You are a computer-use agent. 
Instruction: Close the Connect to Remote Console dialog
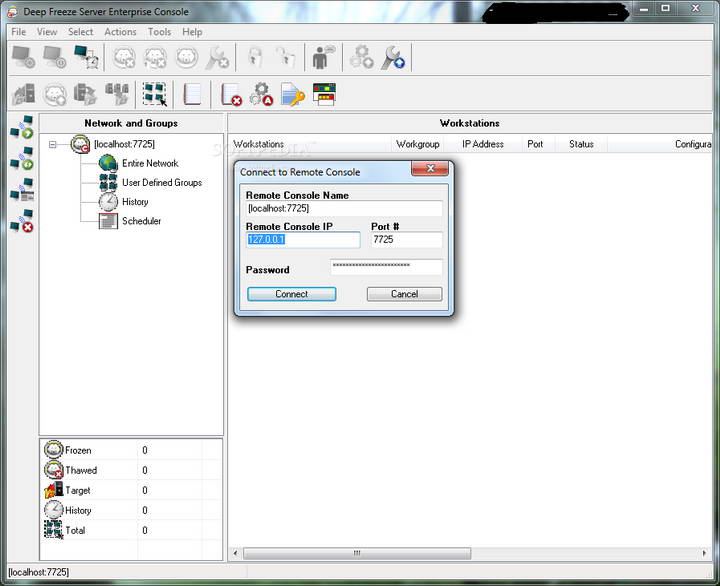(x=430, y=169)
